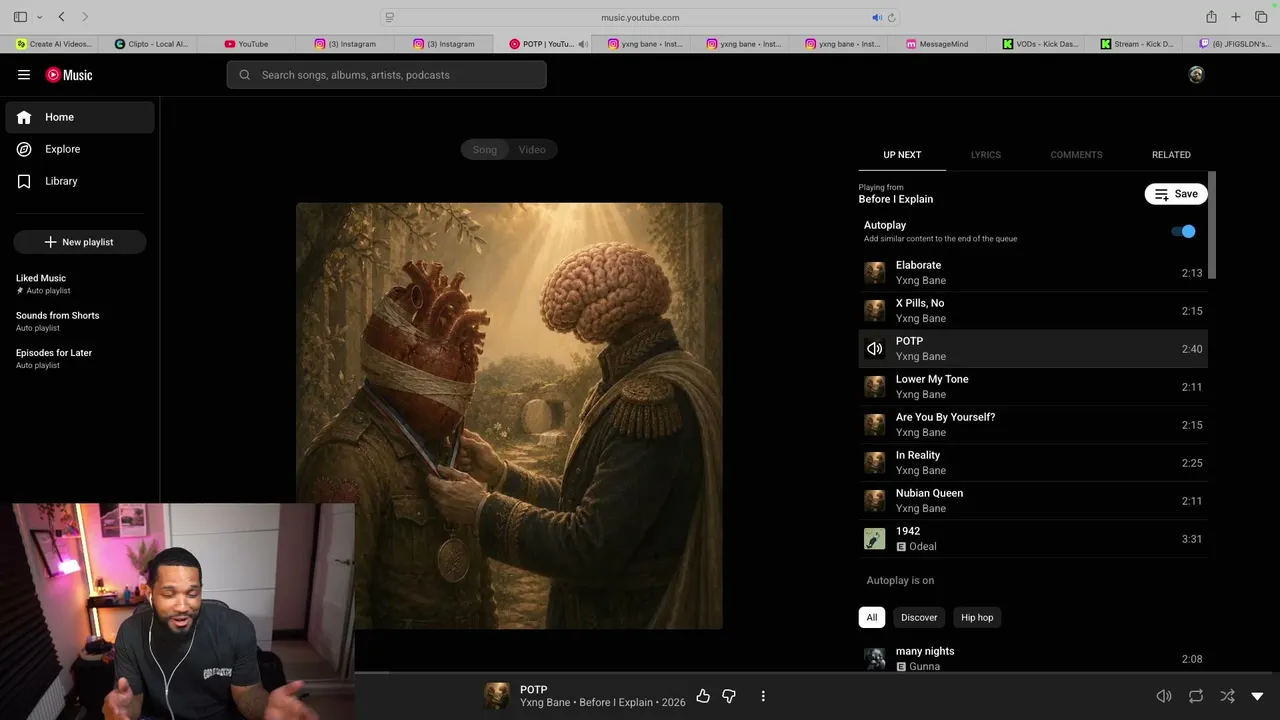The image size is (1280, 720).
Task: Open a new Safari tab
Action: [1236, 17]
